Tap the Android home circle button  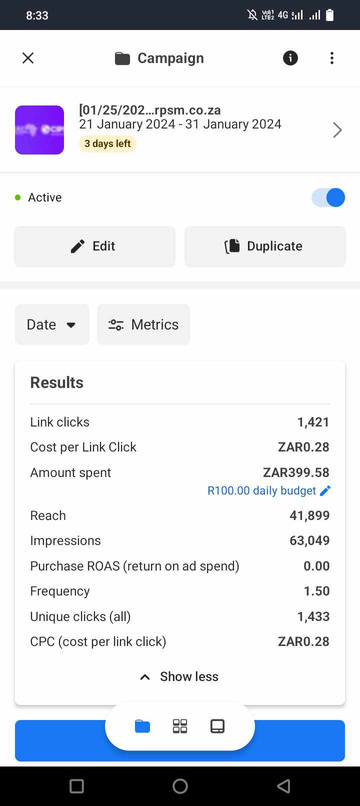pyautogui.click(x=180, y=786)
